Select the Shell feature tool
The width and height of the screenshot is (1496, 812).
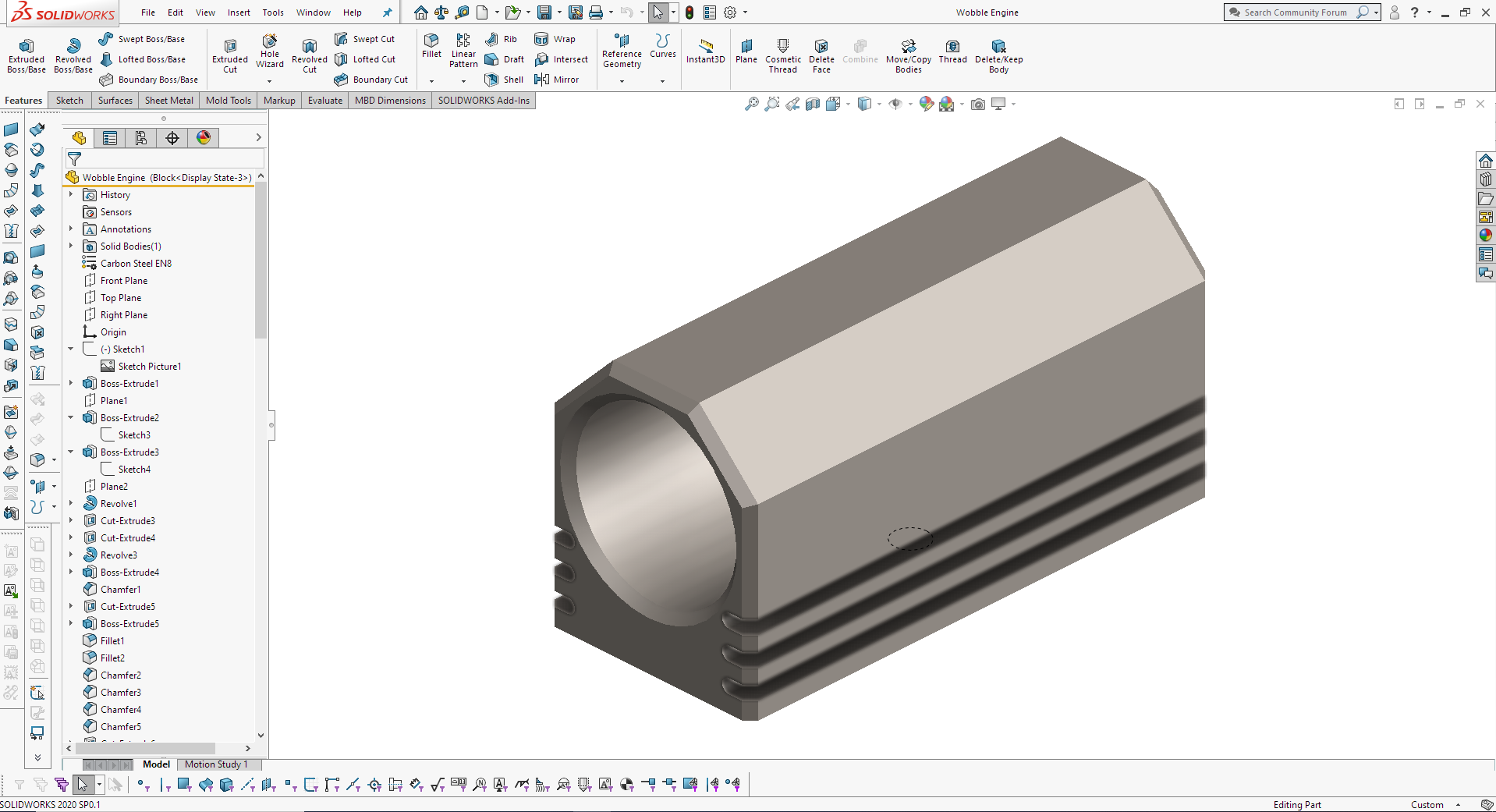click(x=505, y=79)
